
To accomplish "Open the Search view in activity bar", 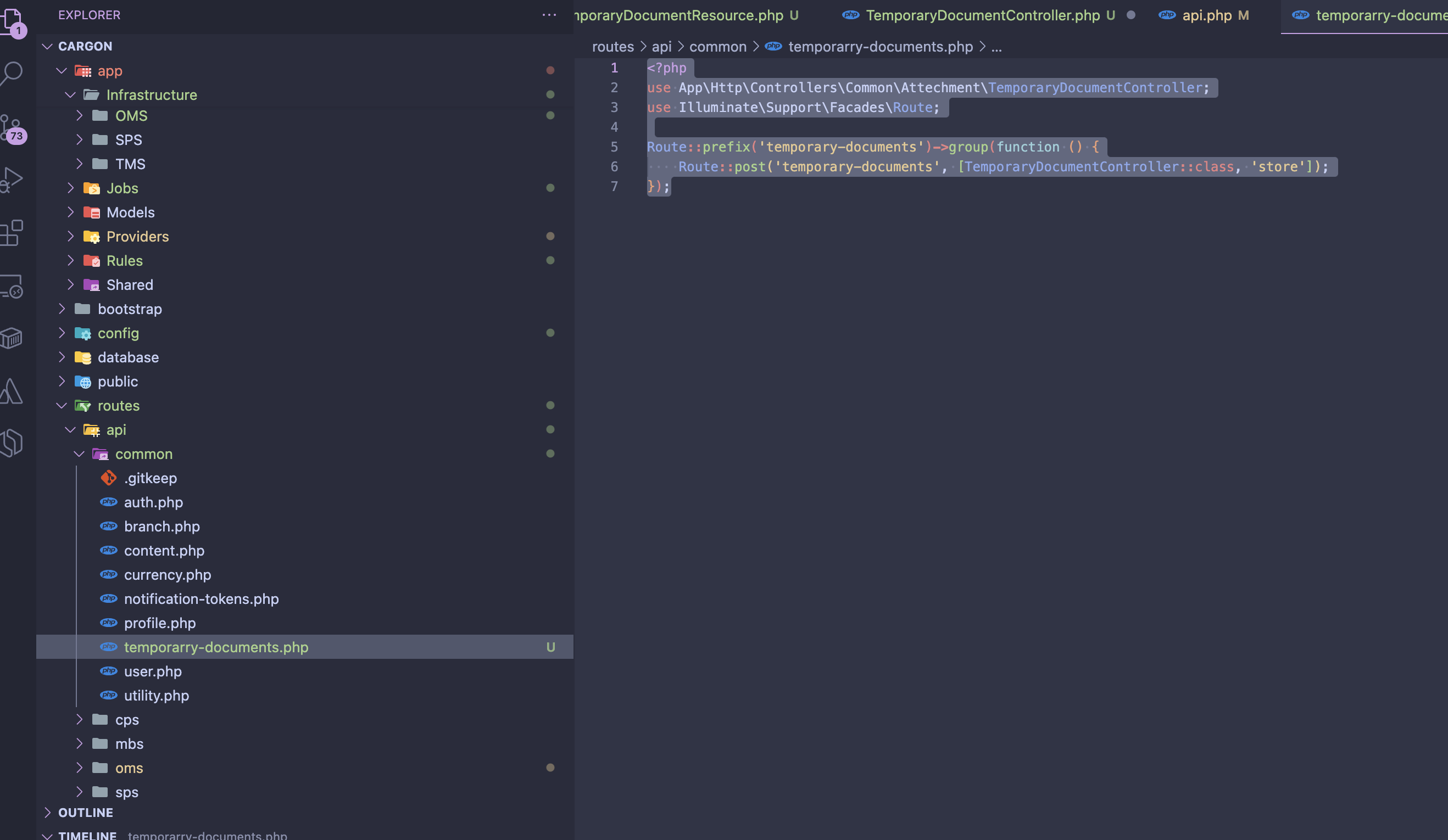I will (13, 73).
